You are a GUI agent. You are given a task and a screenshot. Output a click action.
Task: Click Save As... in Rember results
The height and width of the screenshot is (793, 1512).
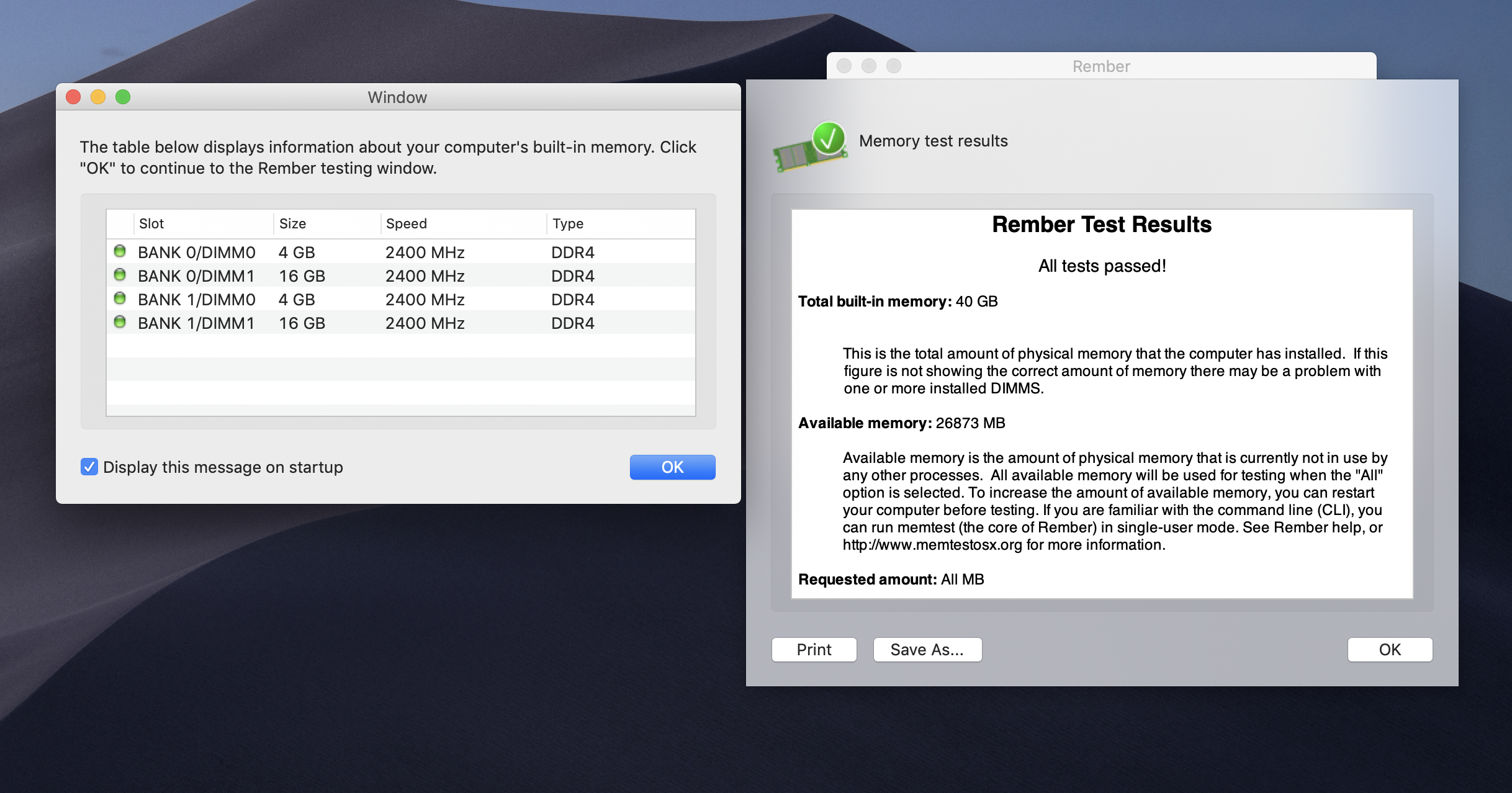click(x=927, y=650)
